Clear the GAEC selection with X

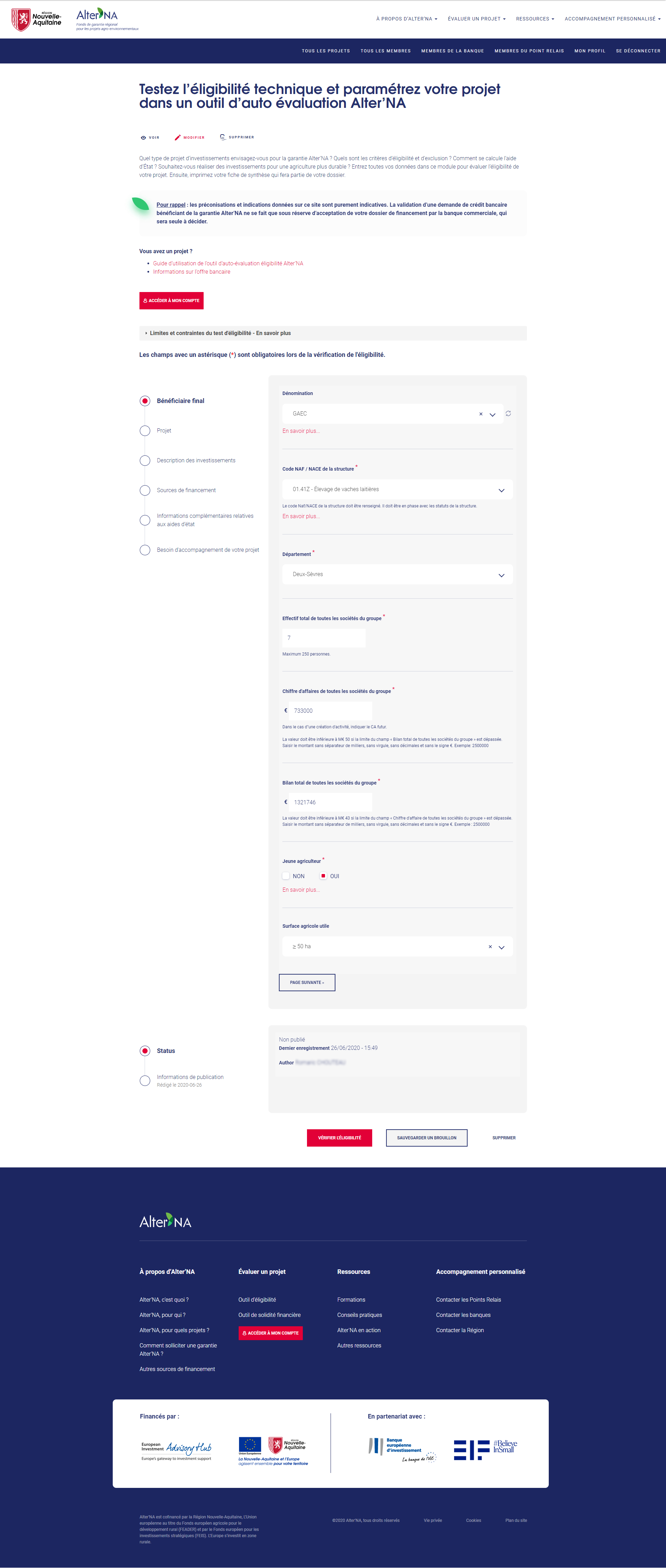480,414
